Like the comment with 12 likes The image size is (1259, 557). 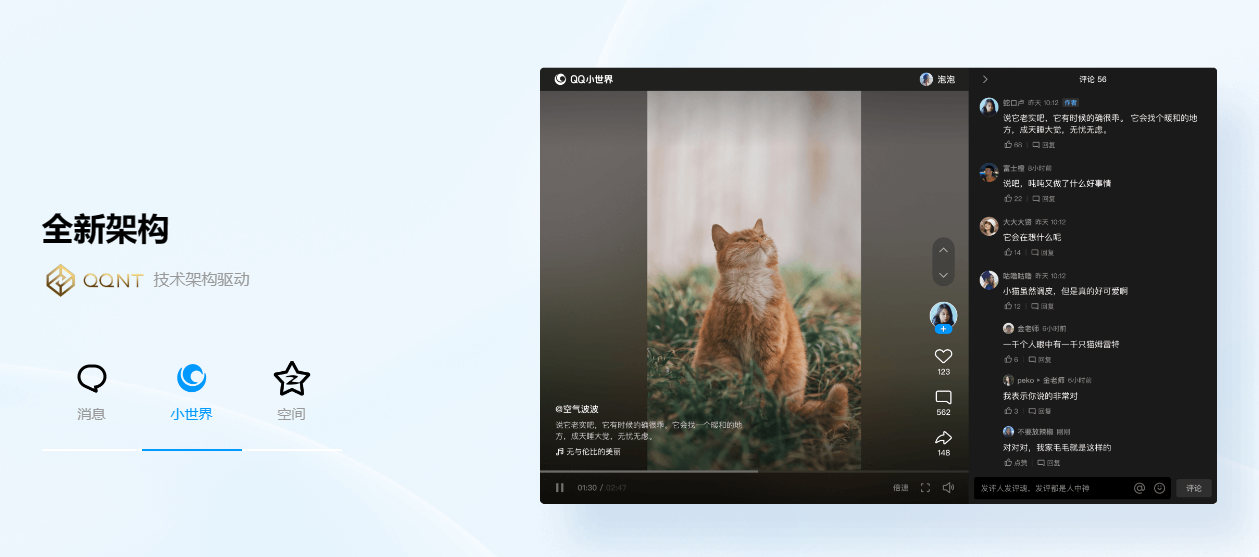tap(1013, 306)
